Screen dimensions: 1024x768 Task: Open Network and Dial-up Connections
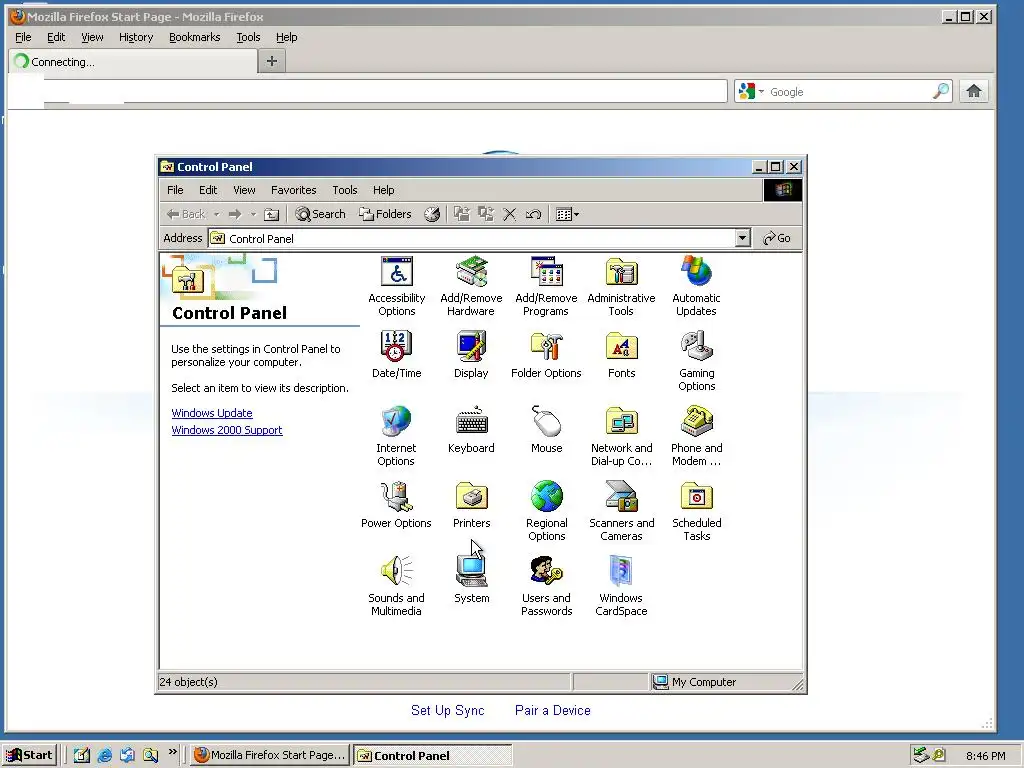621,436
